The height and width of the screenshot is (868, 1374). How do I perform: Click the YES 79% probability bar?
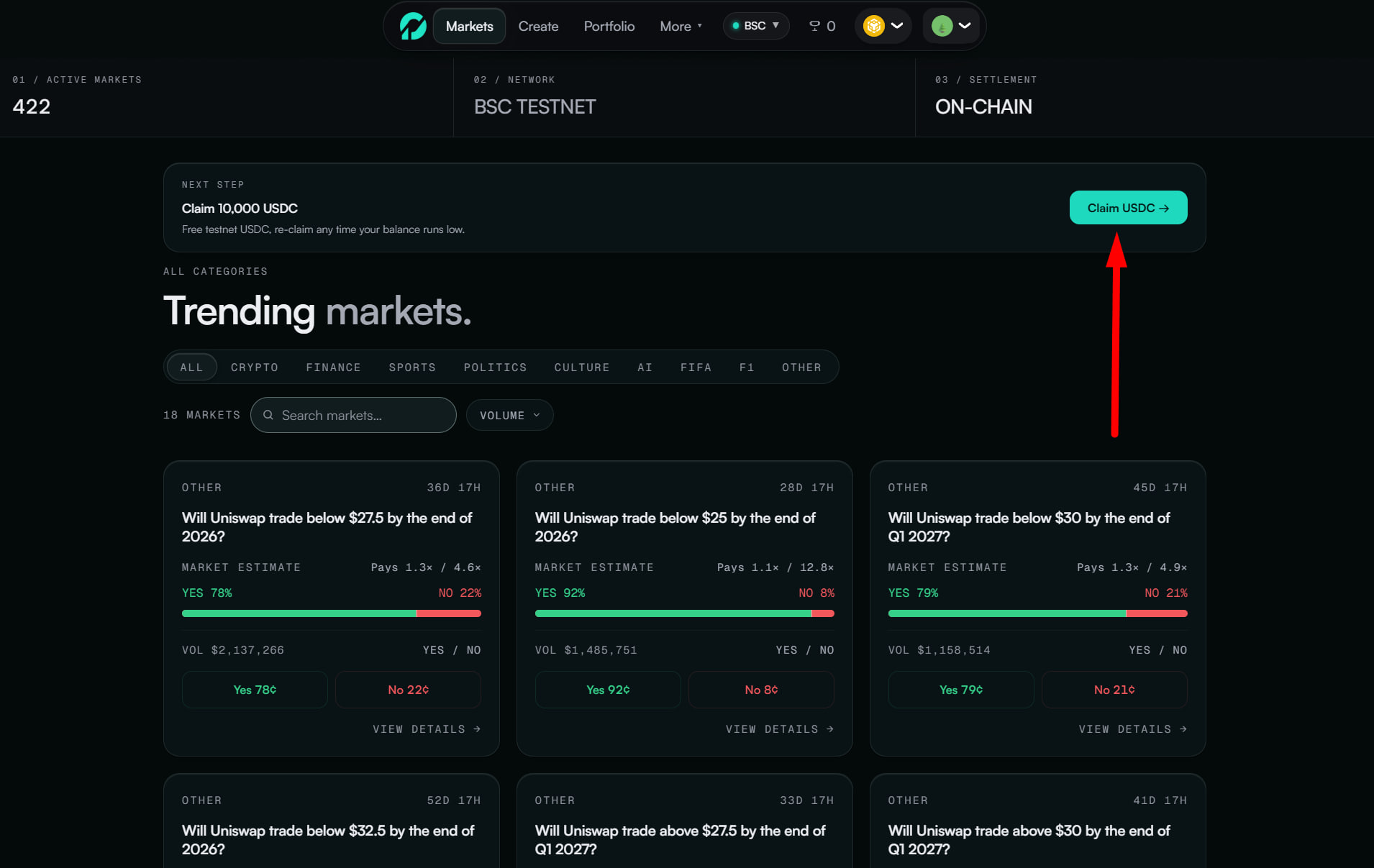tap(1037, 613)
